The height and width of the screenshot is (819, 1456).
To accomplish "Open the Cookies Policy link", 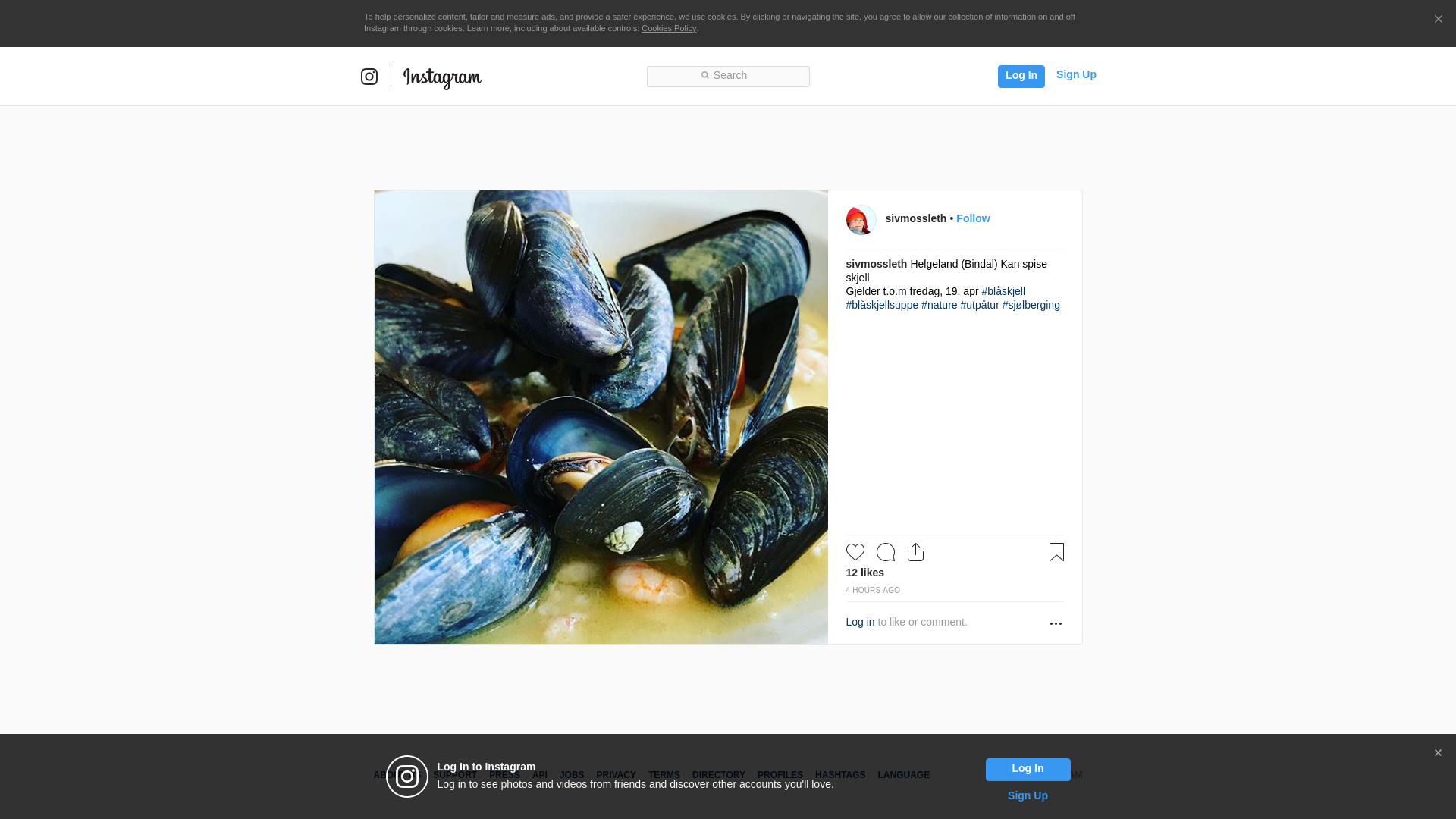I will [668, 28].
